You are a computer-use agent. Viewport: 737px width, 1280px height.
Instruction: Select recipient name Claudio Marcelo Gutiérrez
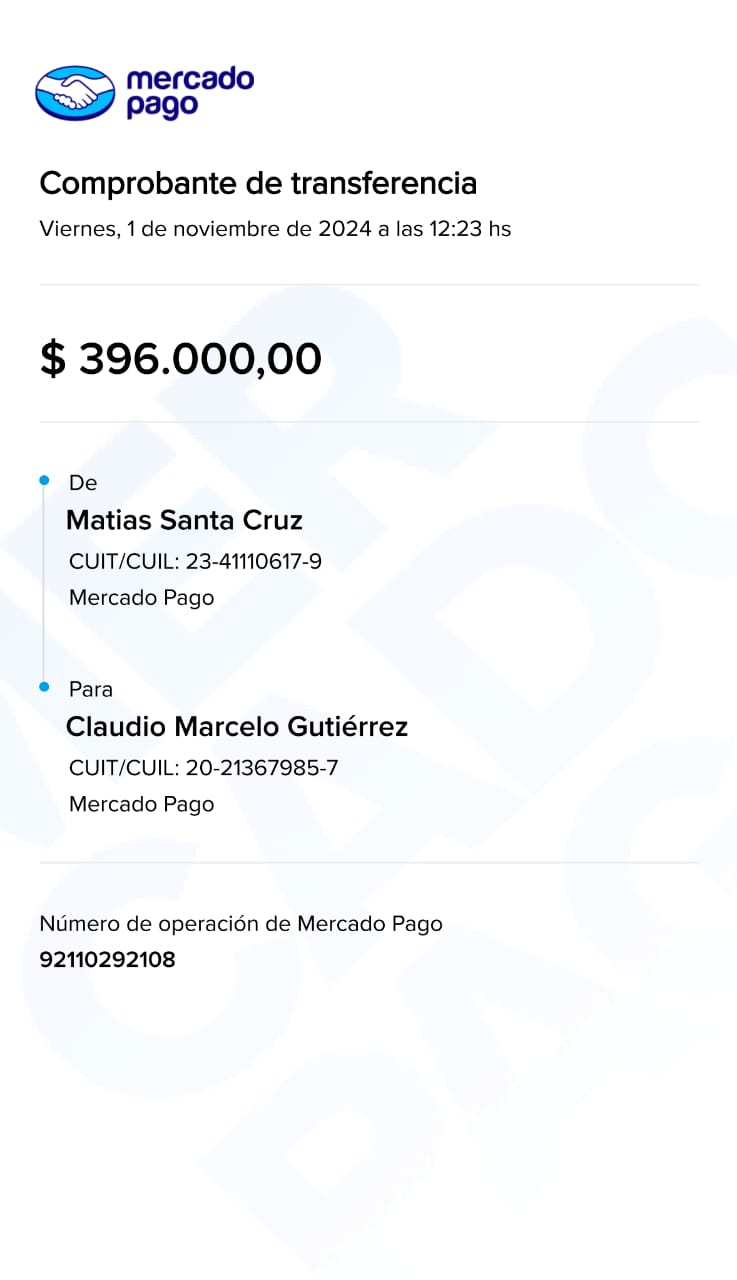pyautogui.click(x=237, y=727)
